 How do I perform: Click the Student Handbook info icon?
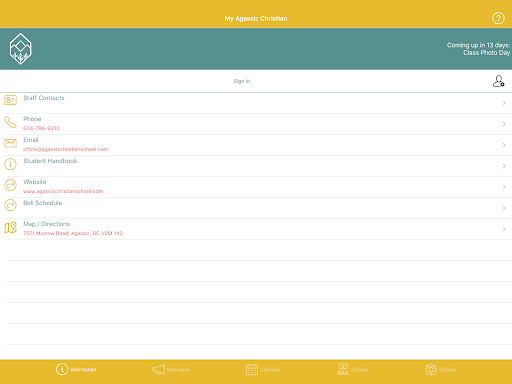coord(10,164)
